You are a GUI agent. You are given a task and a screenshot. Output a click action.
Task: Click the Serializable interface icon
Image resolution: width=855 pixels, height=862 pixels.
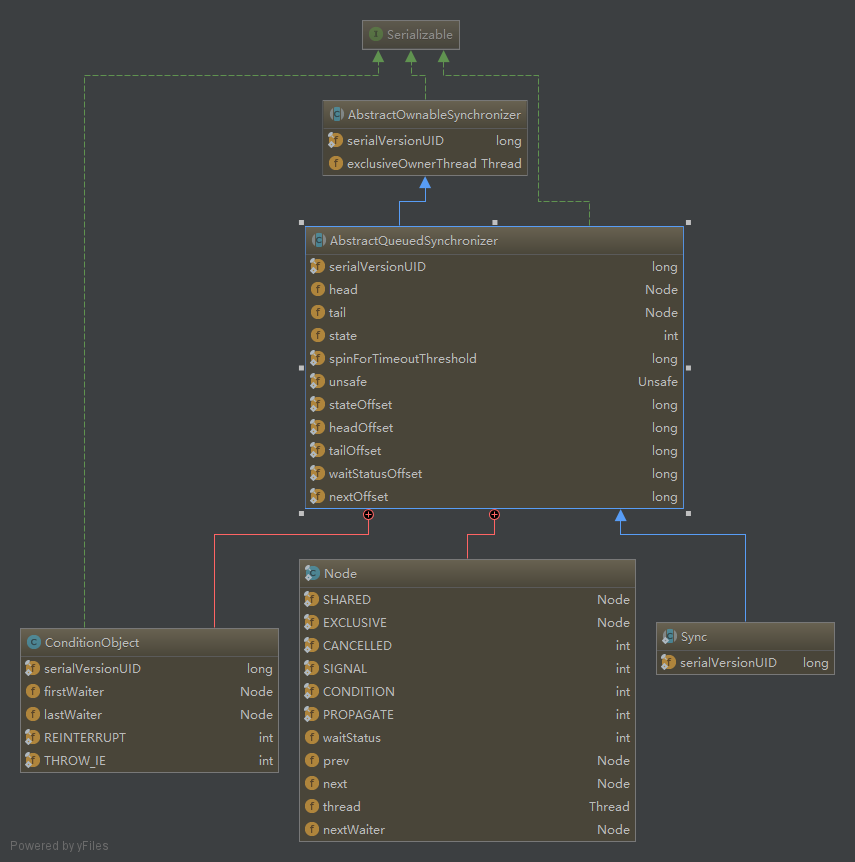(376, 34)
